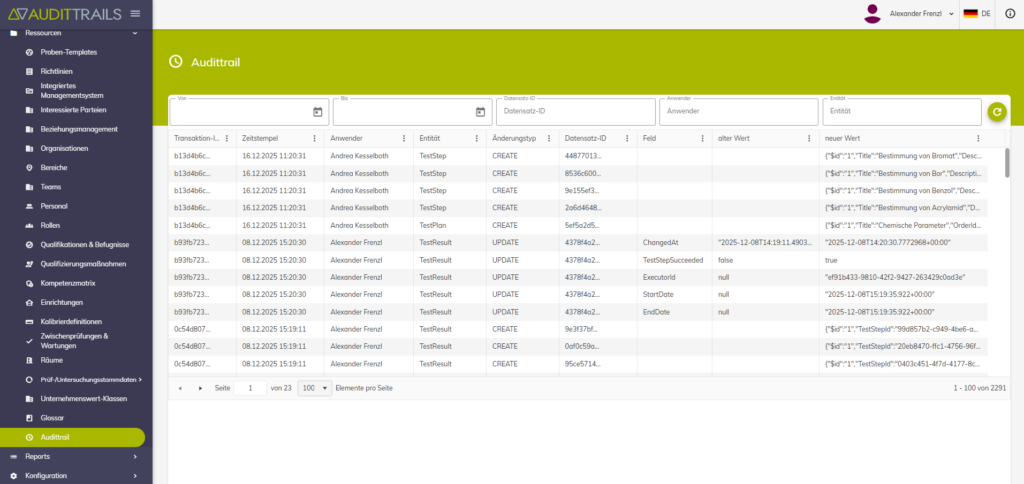Open the calendar picker for Bis date
Screen dimensions: 1024x484
[480, 112]
